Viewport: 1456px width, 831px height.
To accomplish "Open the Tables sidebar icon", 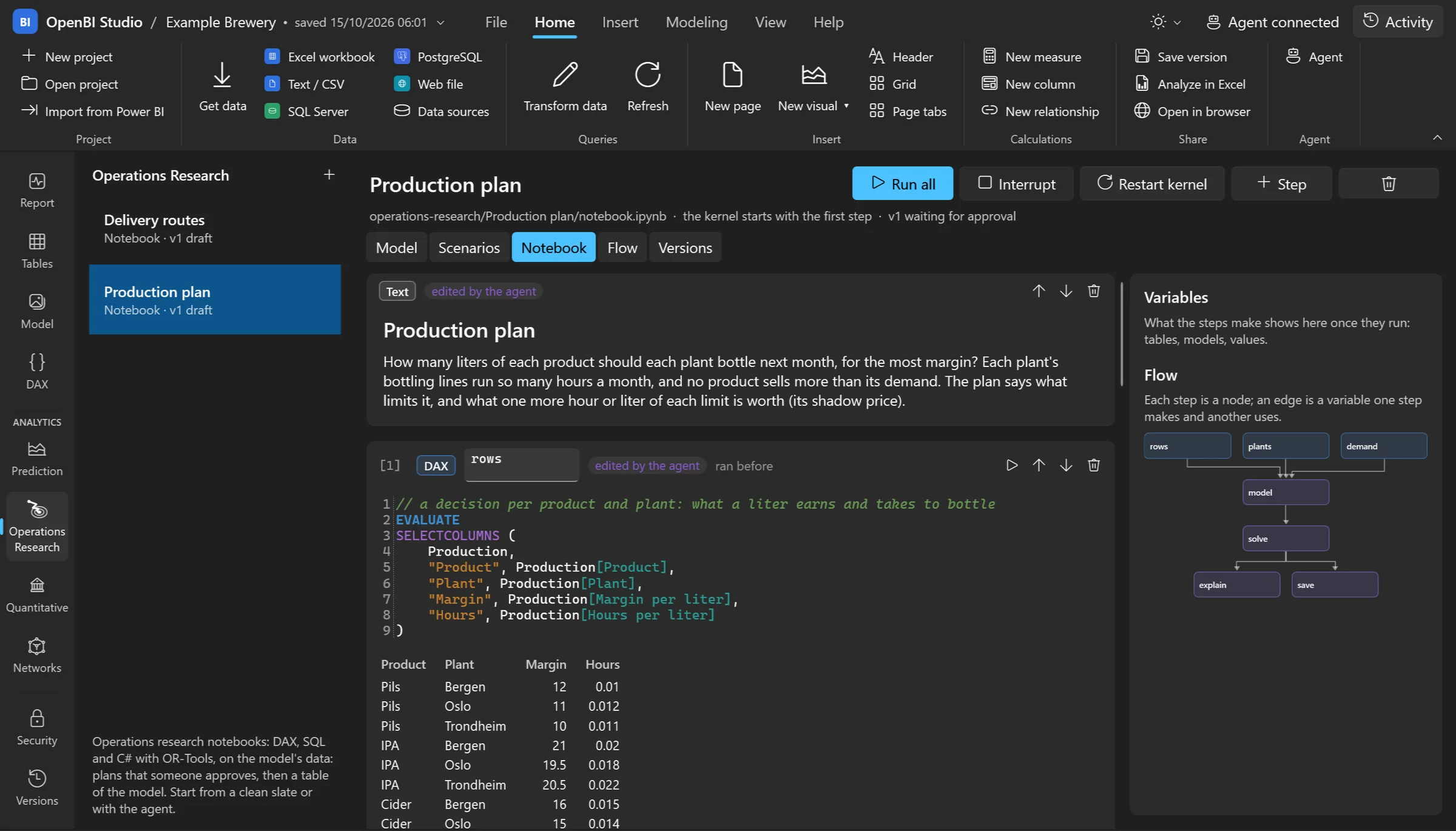I will tap(37, 251).
